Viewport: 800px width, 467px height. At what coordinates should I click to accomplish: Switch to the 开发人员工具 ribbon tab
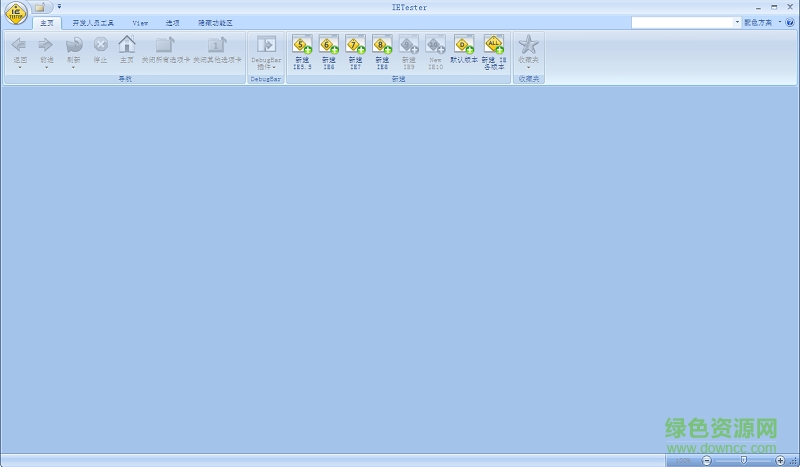click(x=93, y=23)
